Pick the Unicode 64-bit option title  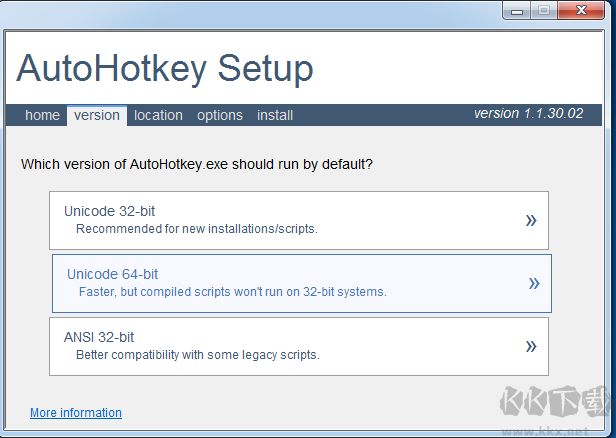[112, 274]
